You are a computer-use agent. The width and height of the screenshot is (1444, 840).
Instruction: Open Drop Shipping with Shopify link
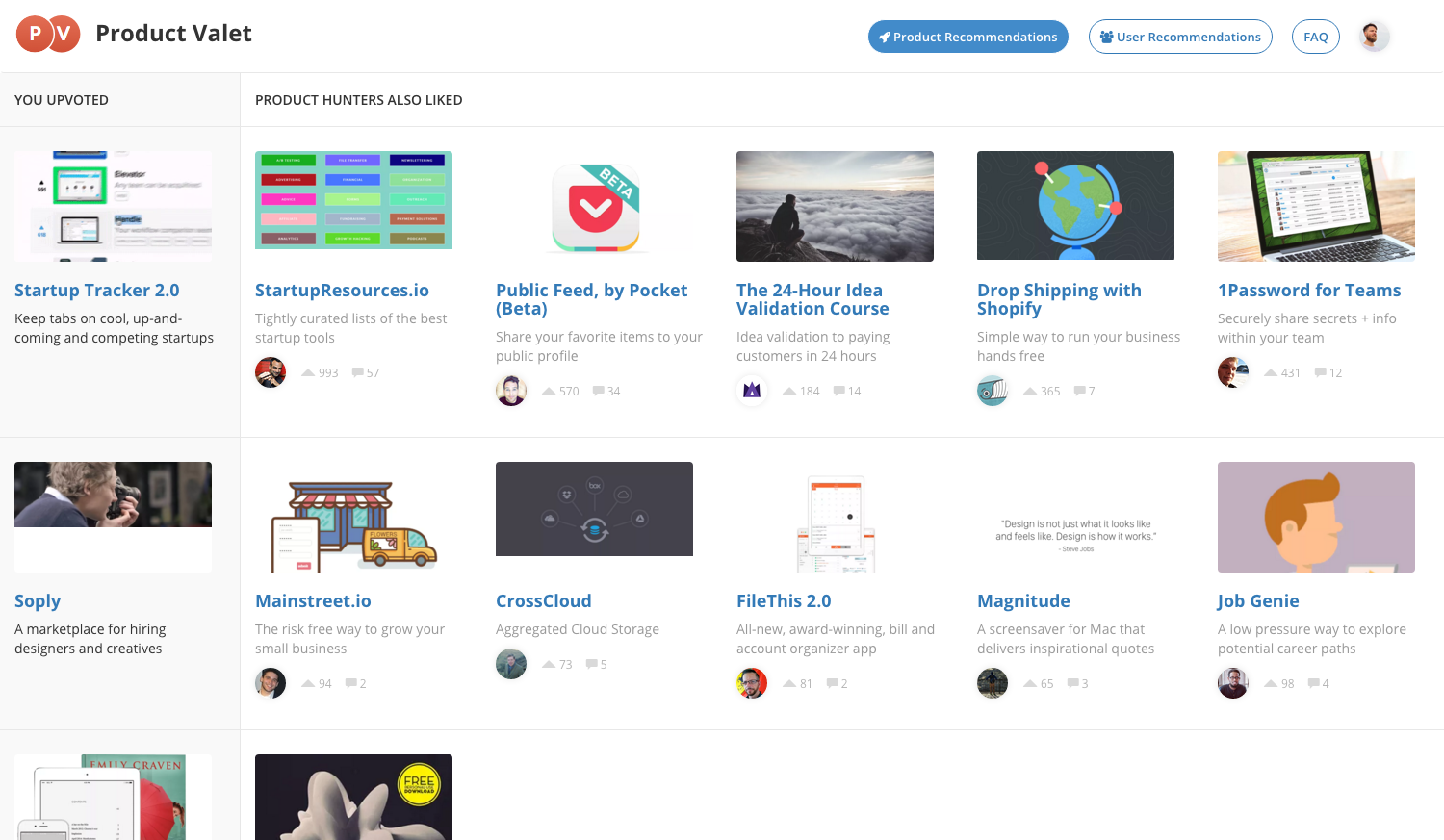1059,299
